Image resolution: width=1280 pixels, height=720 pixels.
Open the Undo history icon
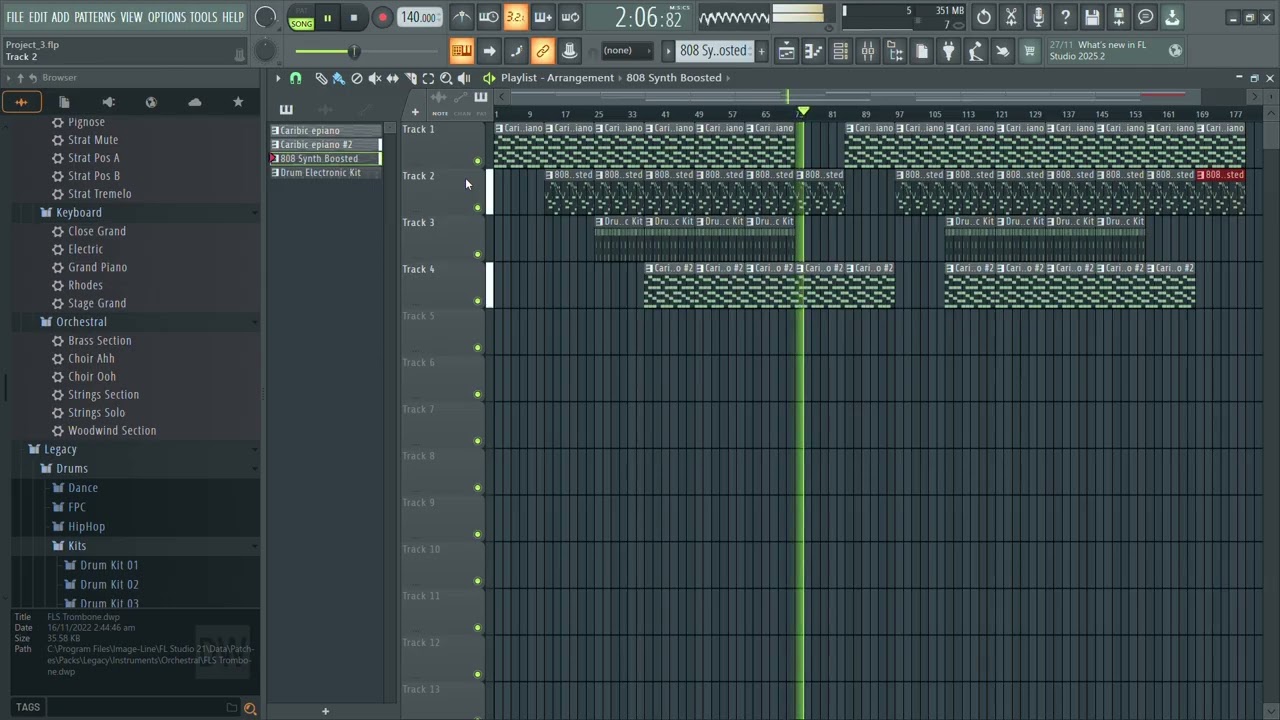click(x=984, y=17)
